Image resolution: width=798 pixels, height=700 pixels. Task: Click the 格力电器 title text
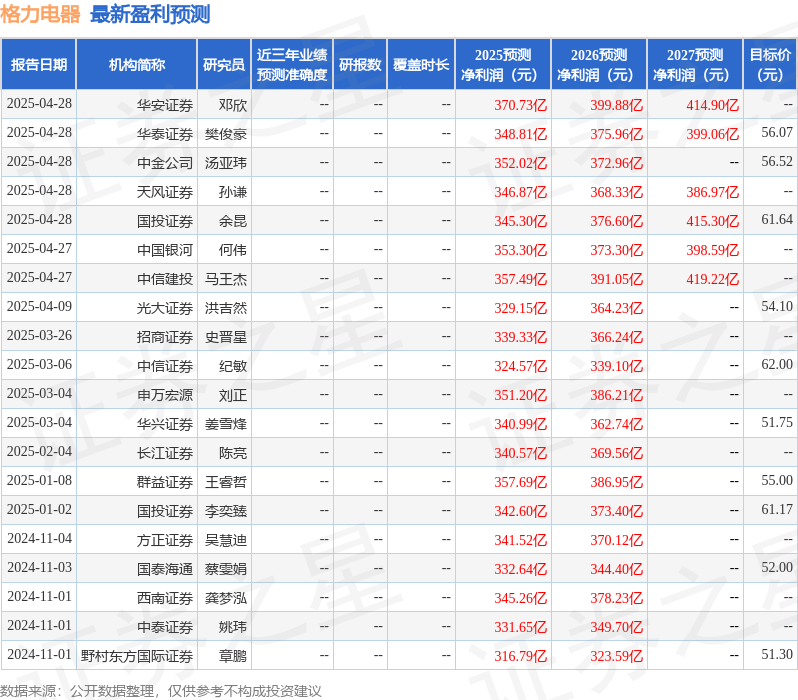[x=40, y=14]
